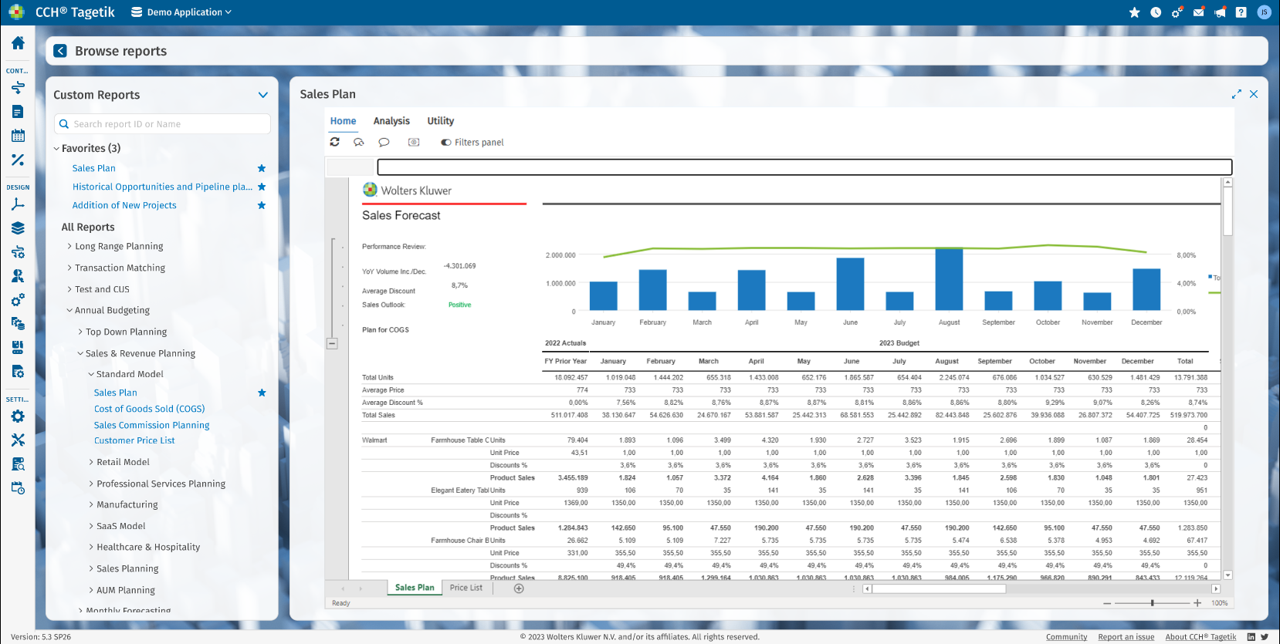
Task: Click the megaphone announcements icon
Action: (x=1219, y=12)
